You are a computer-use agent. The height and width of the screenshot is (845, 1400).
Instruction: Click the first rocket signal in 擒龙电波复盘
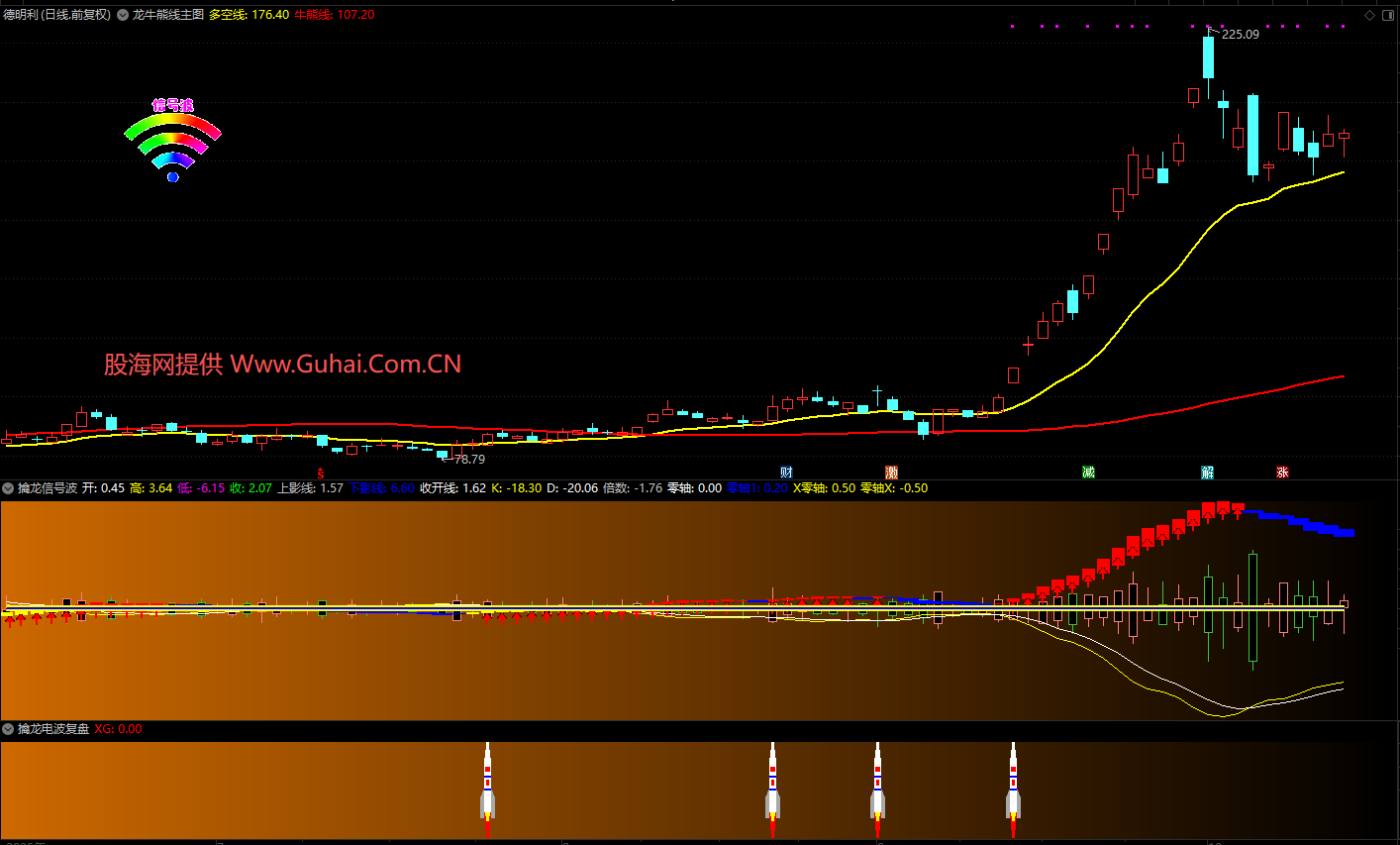[x=487, y=783]
